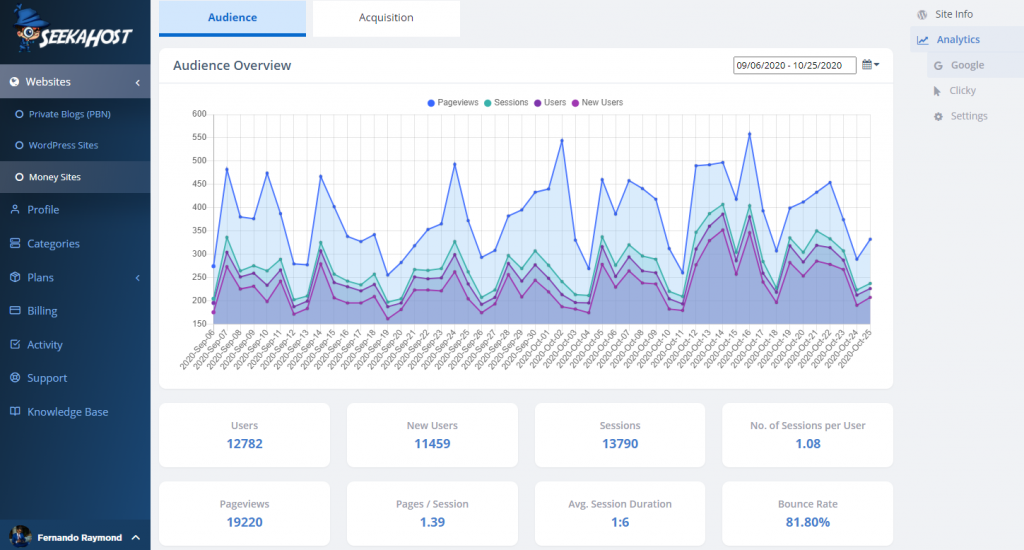Click the Plans box icon
The width and height of the screenshot is (1024, 550).
[15, 277]
